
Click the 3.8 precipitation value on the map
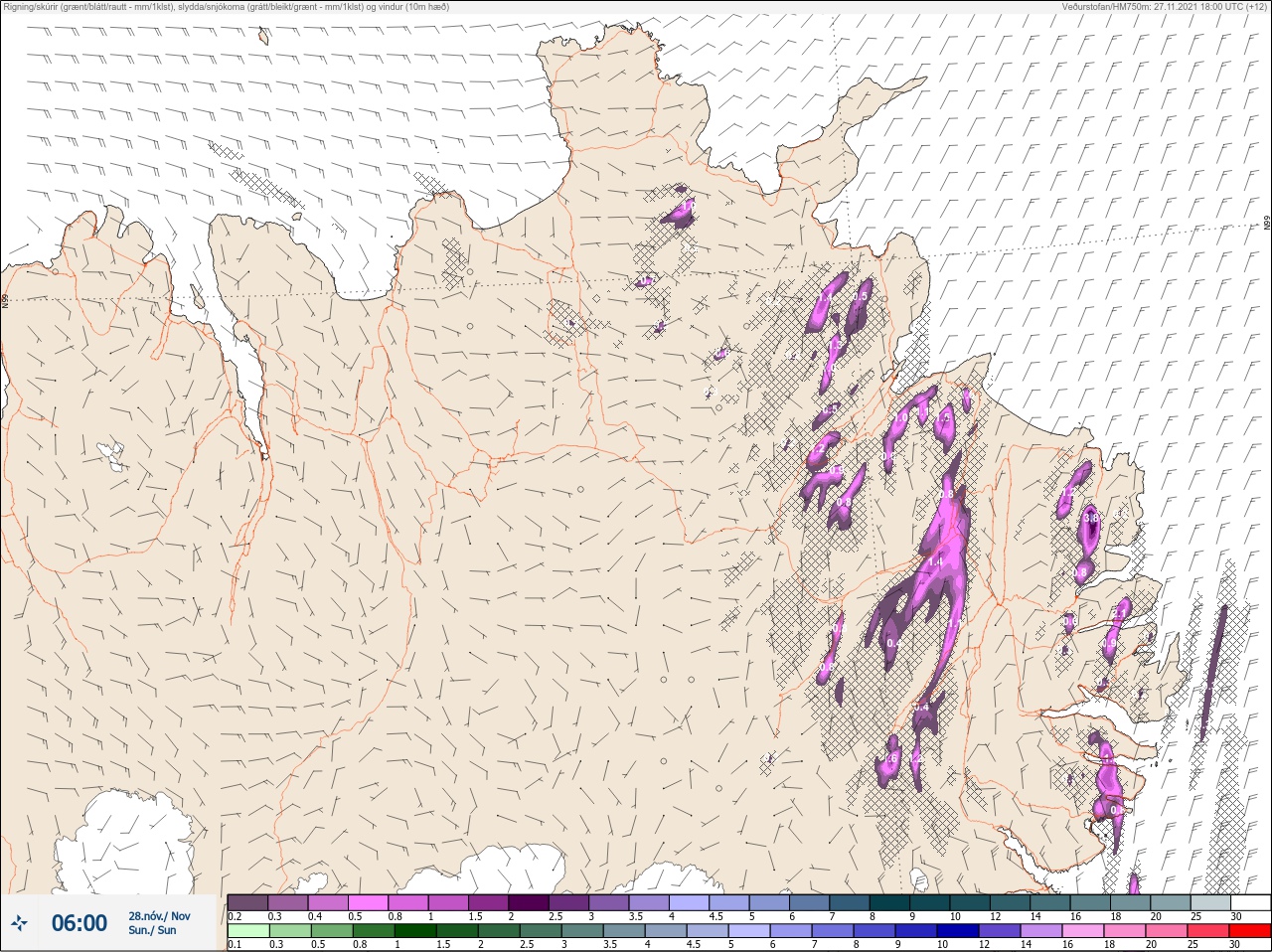click(x=1091, y=518)
